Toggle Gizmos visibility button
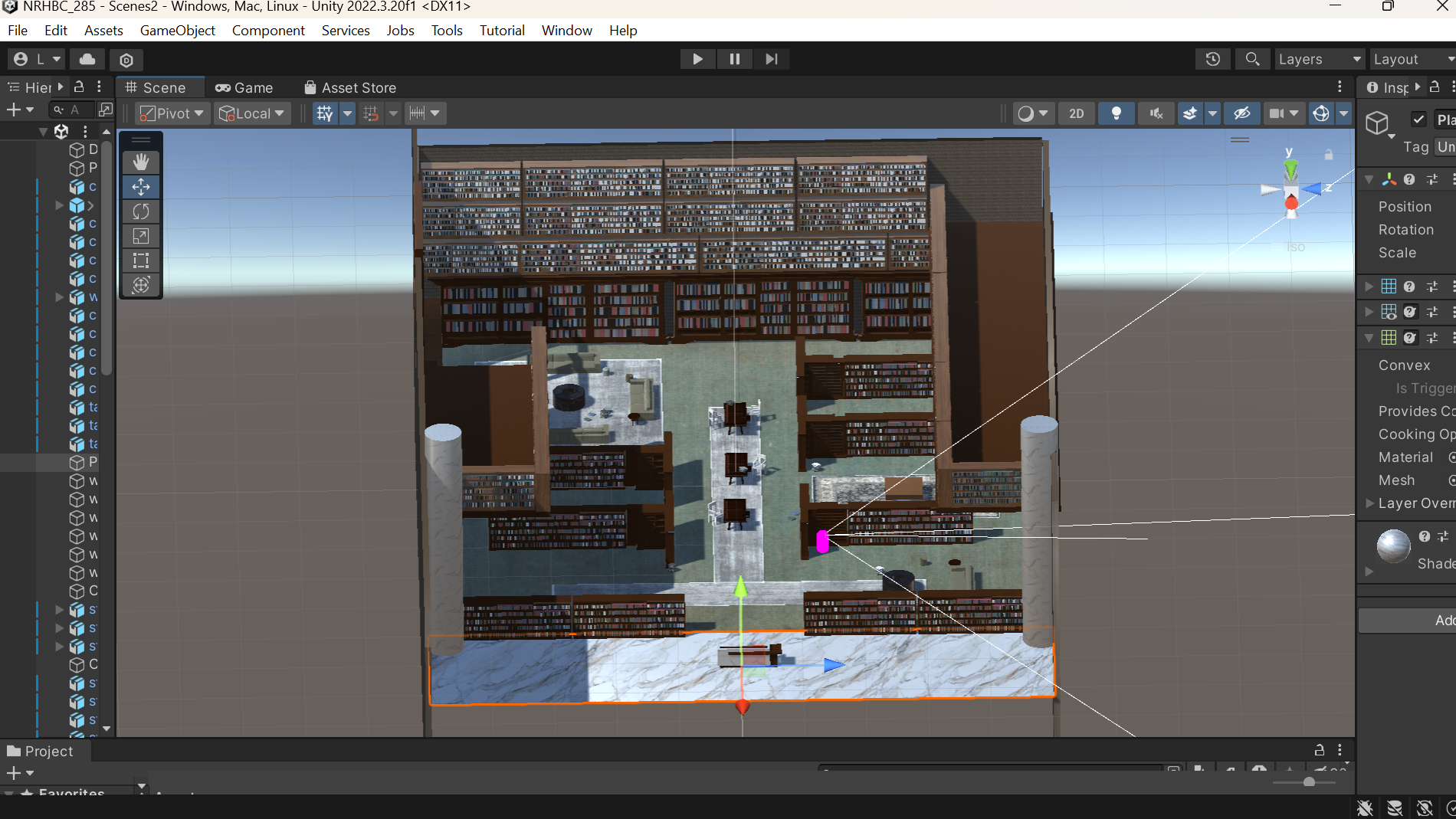This screenshot has width=1456, height=819. [1321, 113]
